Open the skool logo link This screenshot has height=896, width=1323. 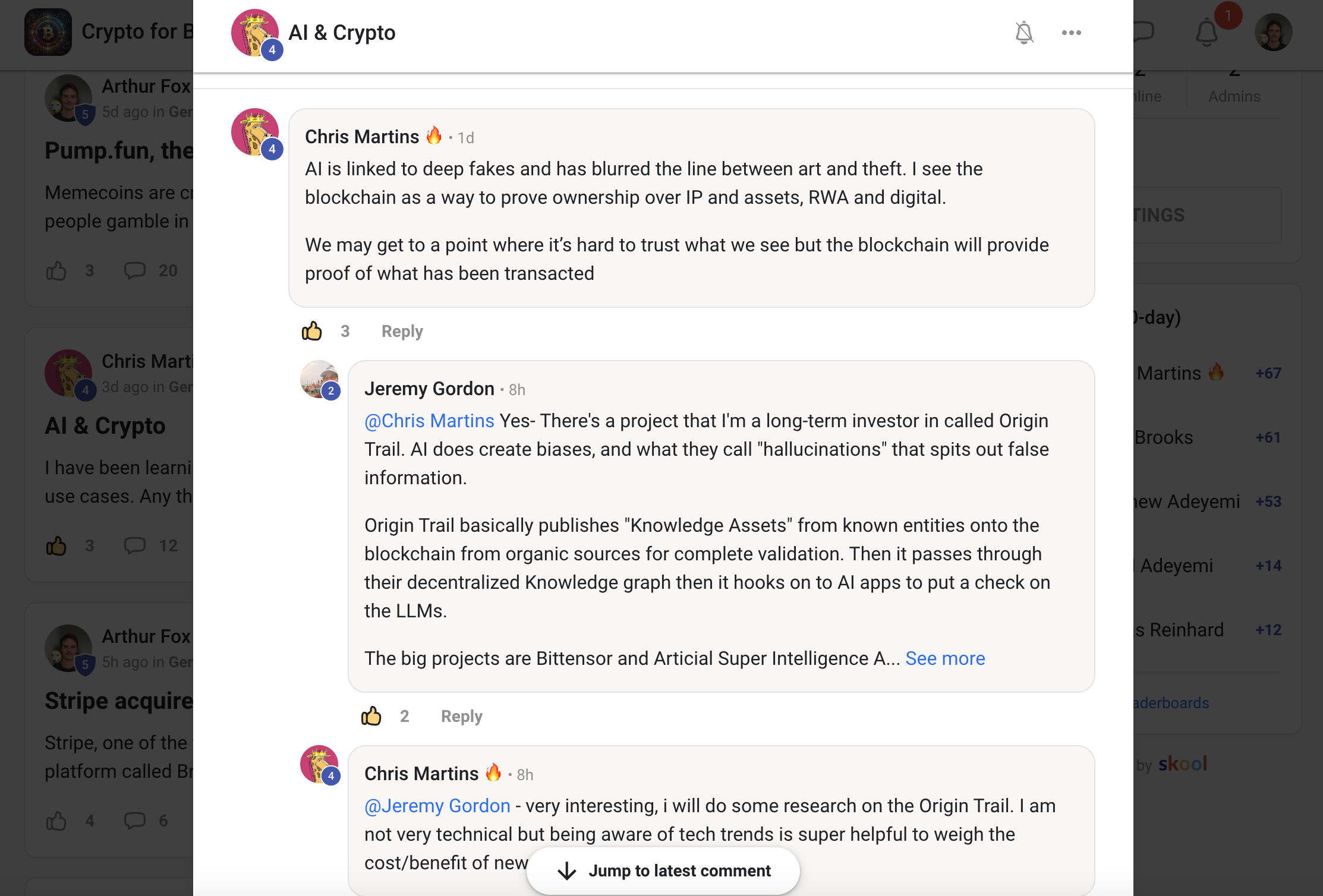click(1183, 764)
